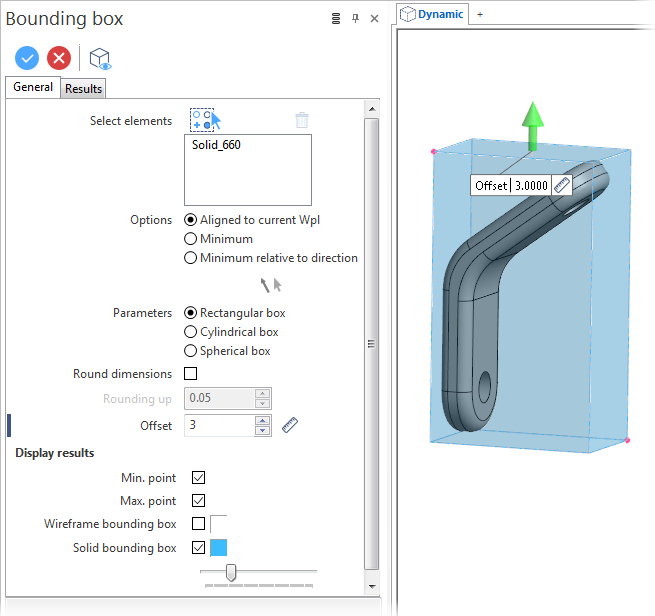Increase Rounding up value with up arrow
The width and height of the screenshot is (655, 616).
262,393
